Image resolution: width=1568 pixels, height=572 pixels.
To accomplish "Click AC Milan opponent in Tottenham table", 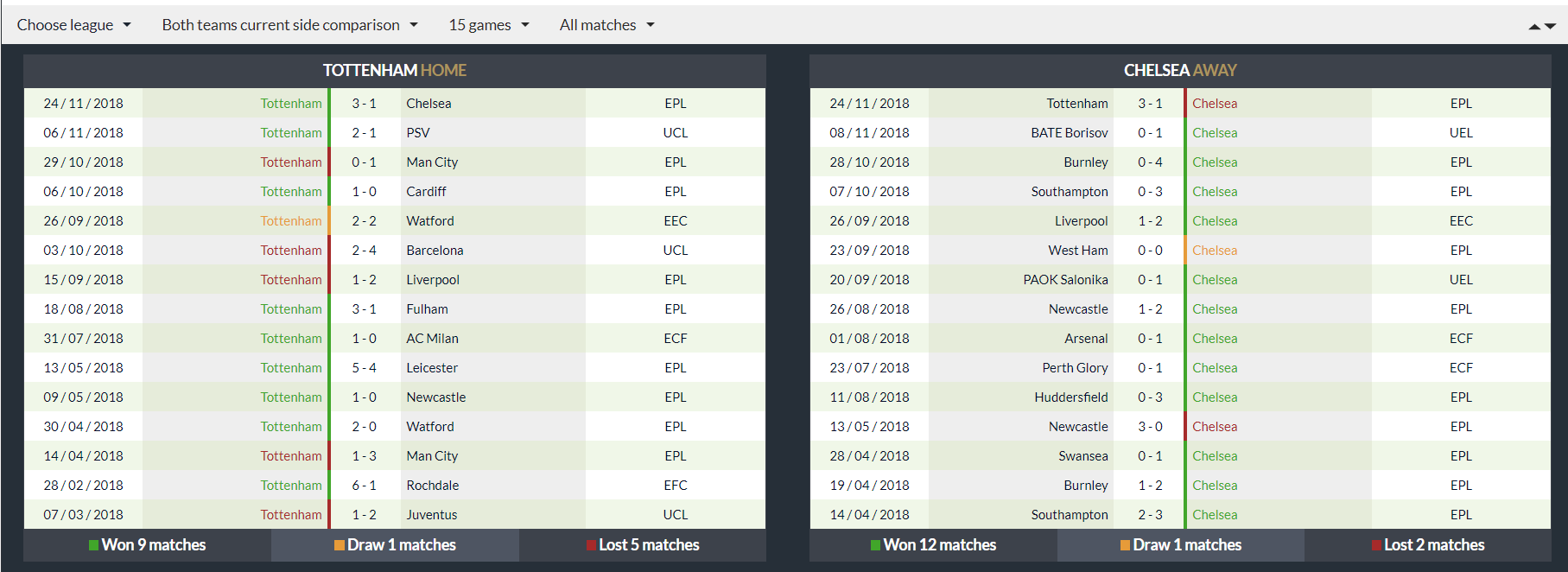I will point(432,339).
